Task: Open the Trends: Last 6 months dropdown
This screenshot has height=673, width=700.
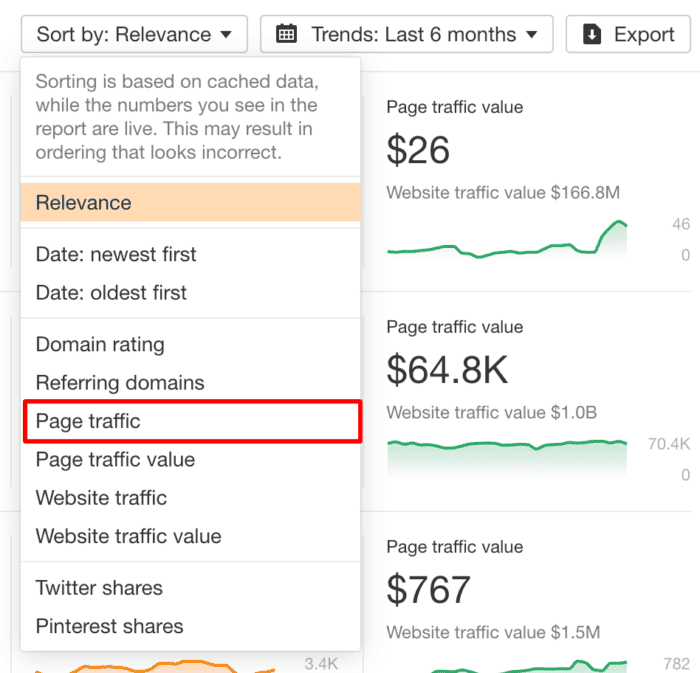Action: 405,34
